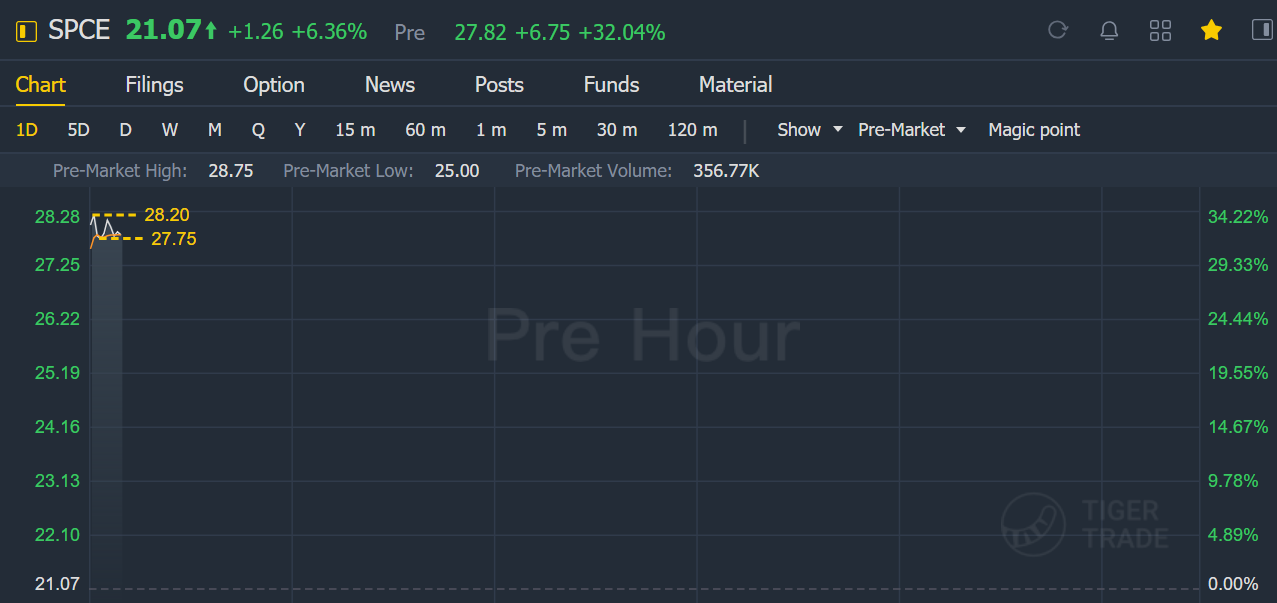The width and height of the screenshot is (1277, 603).
Task: Click the 27.75 chart price marker
Action: coord(174,239)
